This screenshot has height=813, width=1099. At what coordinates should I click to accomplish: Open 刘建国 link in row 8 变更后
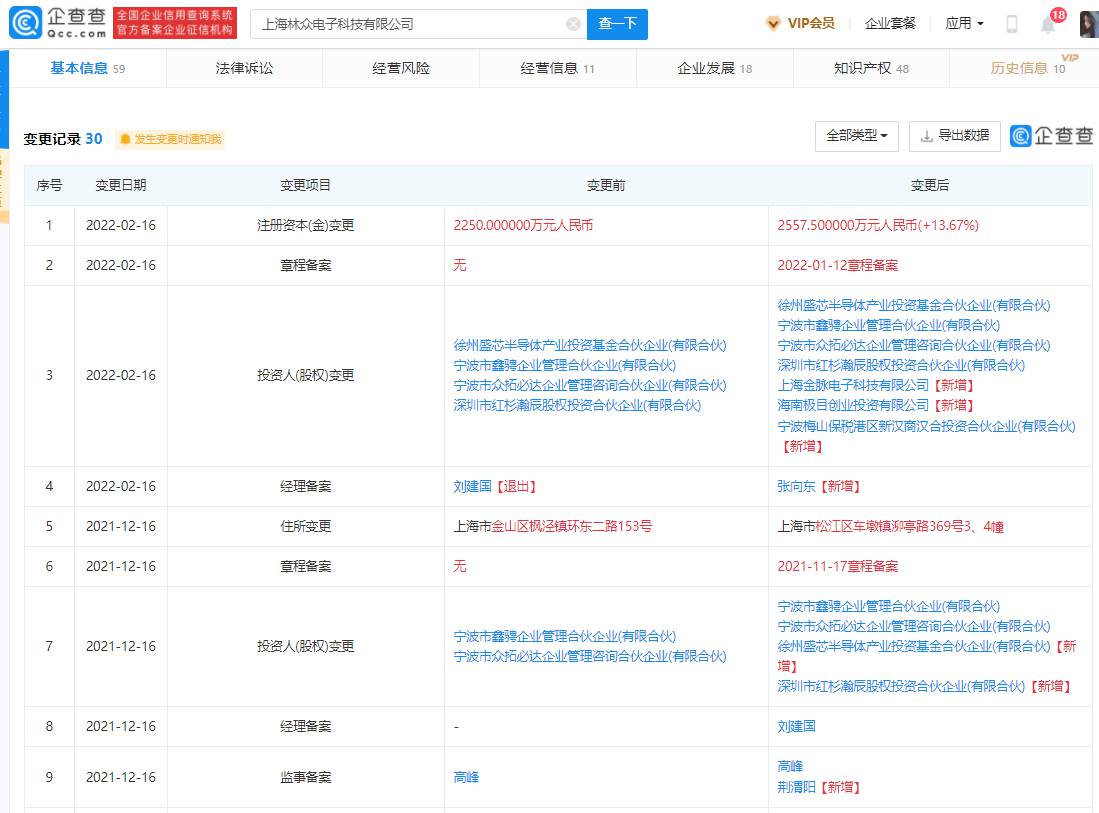(x=796, y=727)
